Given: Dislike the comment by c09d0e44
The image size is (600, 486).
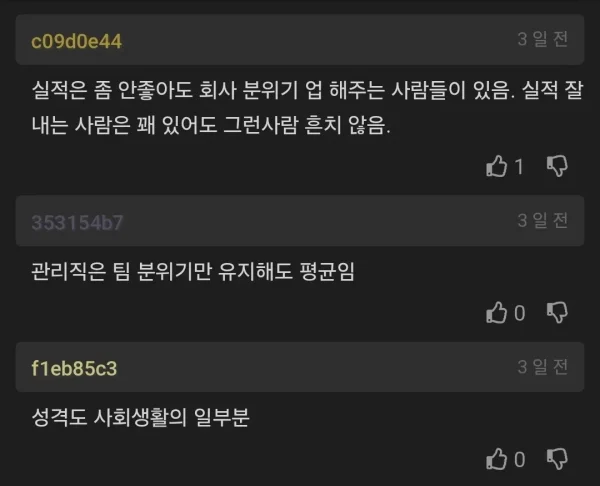Looking at the screenshot, I should 557,166.
